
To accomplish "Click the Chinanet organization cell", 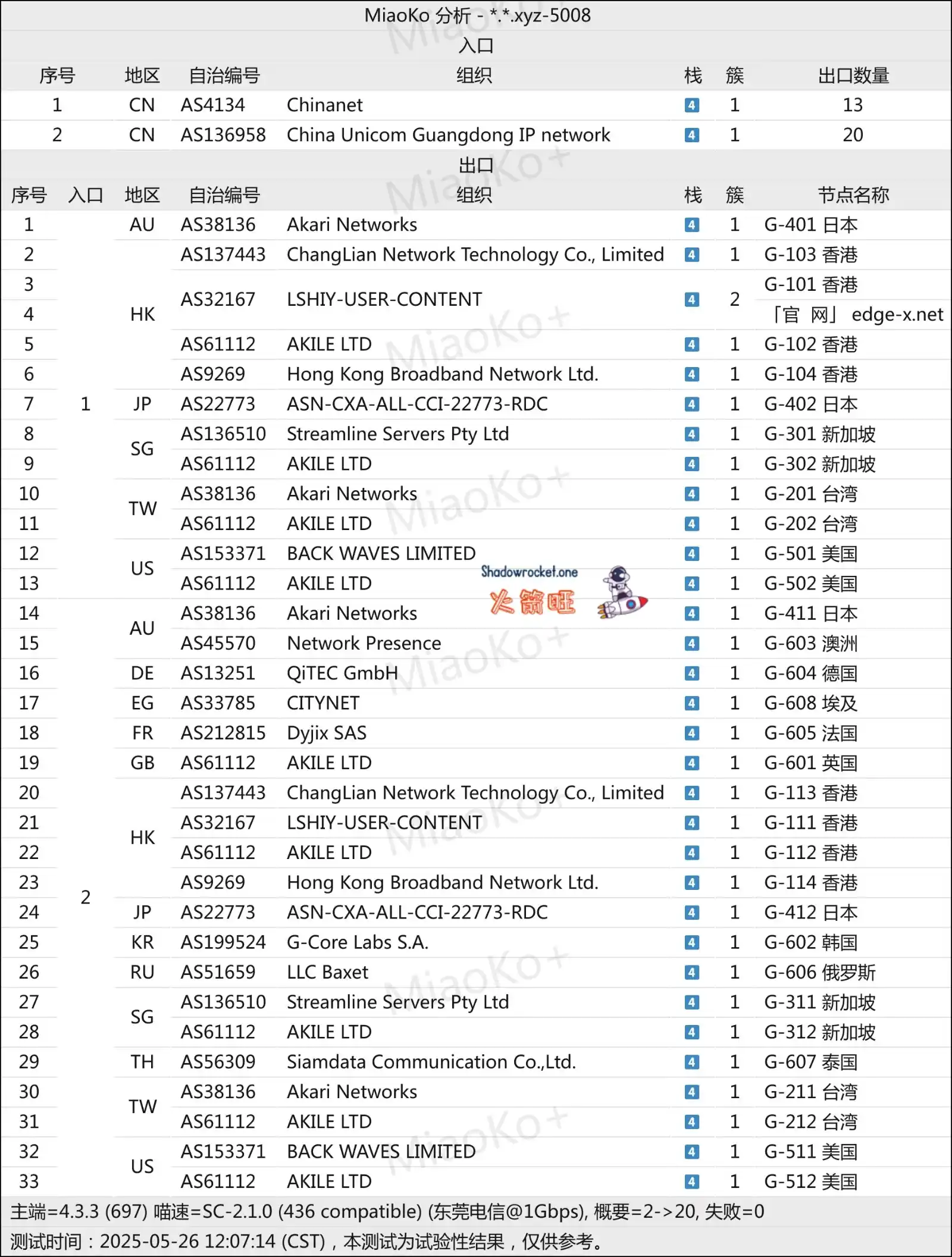I will [325, 105].
